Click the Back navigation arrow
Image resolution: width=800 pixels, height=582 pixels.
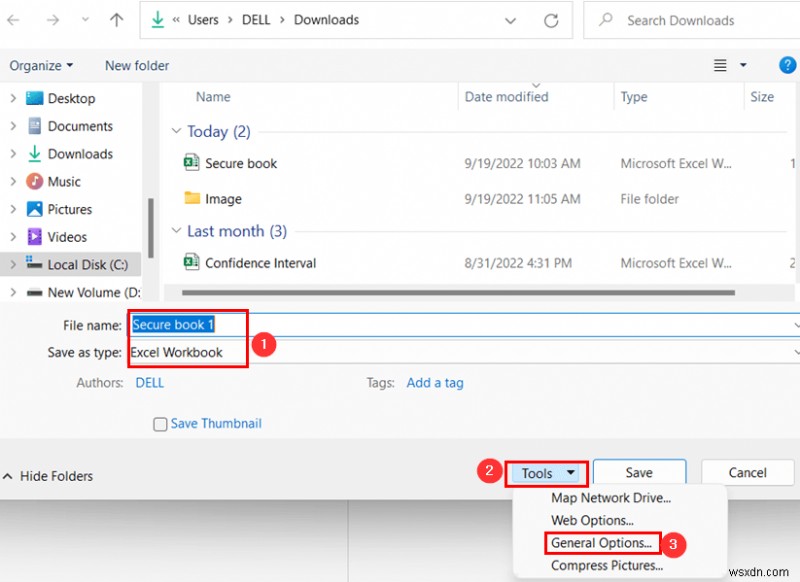(13, 20)
